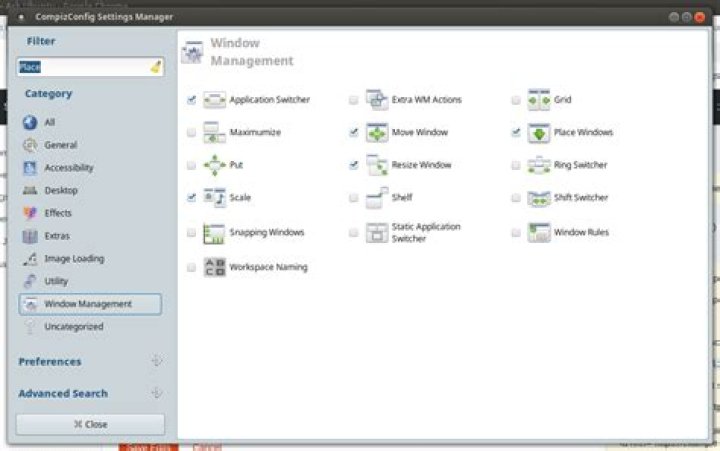Click the Workspace Naming plugin label
The height and width of the screenshot is (451, 720).
click(x=268, y=267)
